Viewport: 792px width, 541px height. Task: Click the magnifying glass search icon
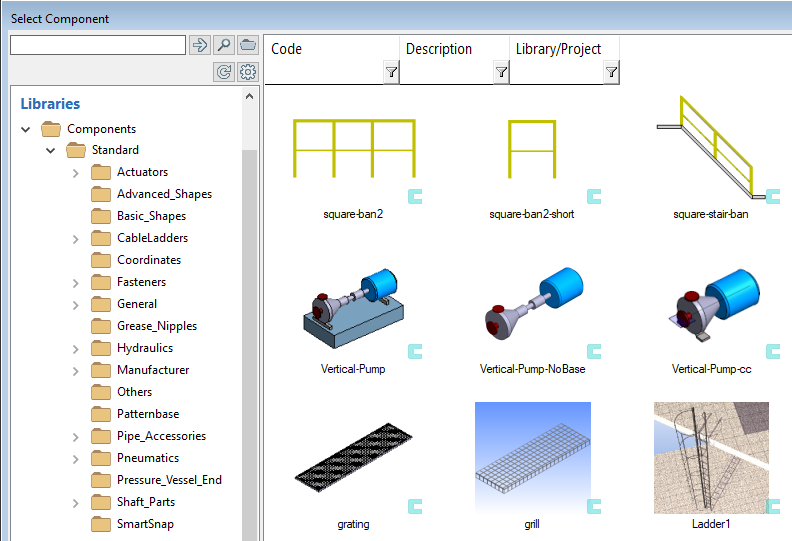click(x=224, y=45)
